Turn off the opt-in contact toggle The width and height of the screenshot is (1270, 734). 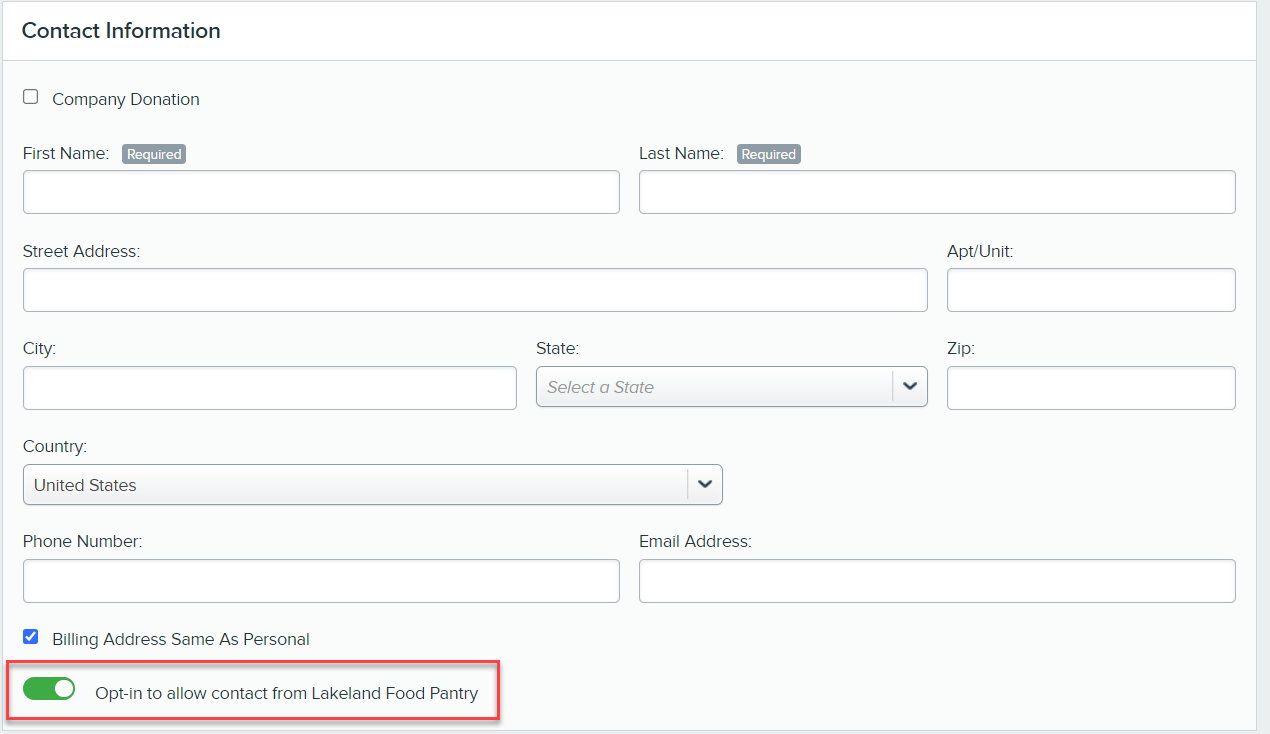point(49,689)
